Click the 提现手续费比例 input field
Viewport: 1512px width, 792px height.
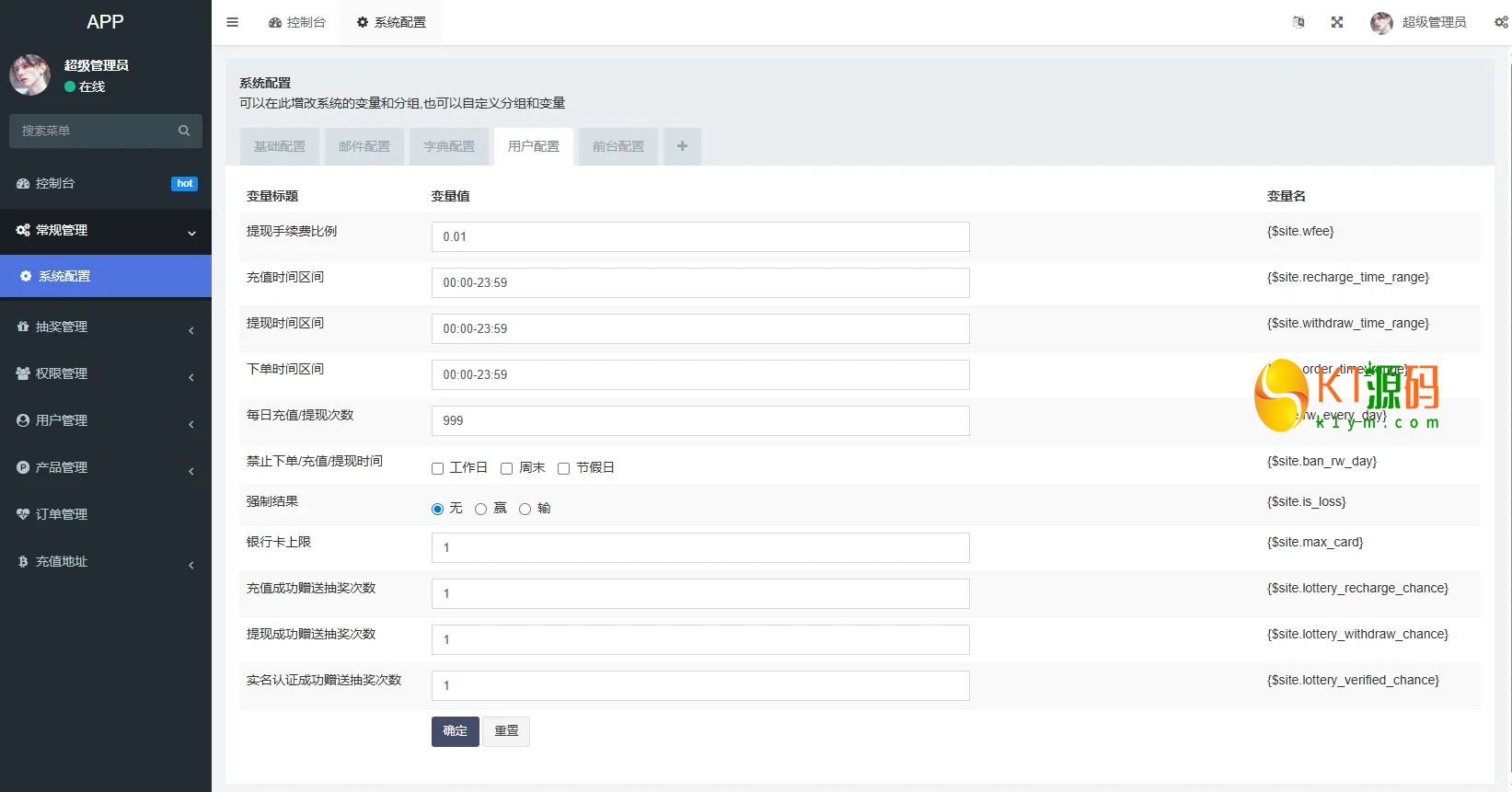coord(700,236)
